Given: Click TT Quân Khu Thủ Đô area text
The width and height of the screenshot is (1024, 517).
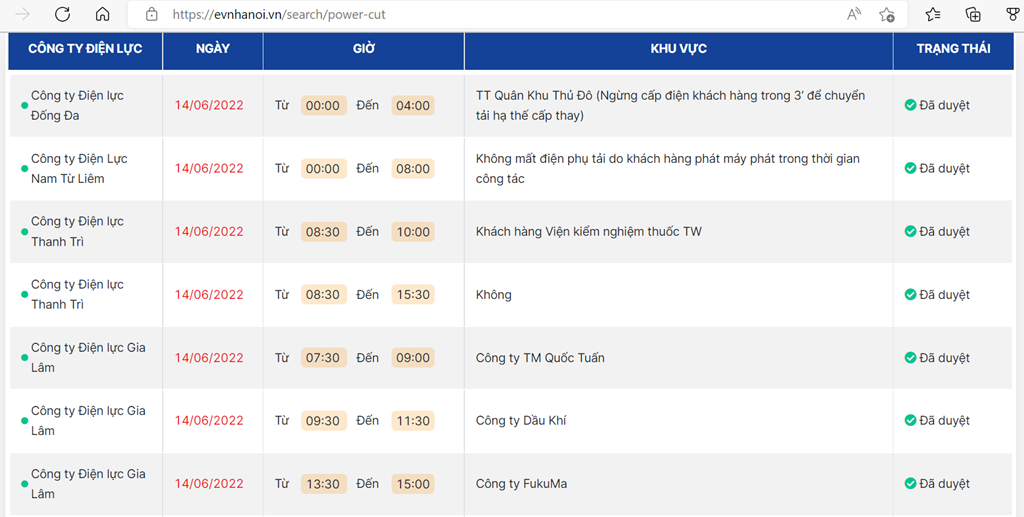Looking at the screenshot, I should (671, 106).
